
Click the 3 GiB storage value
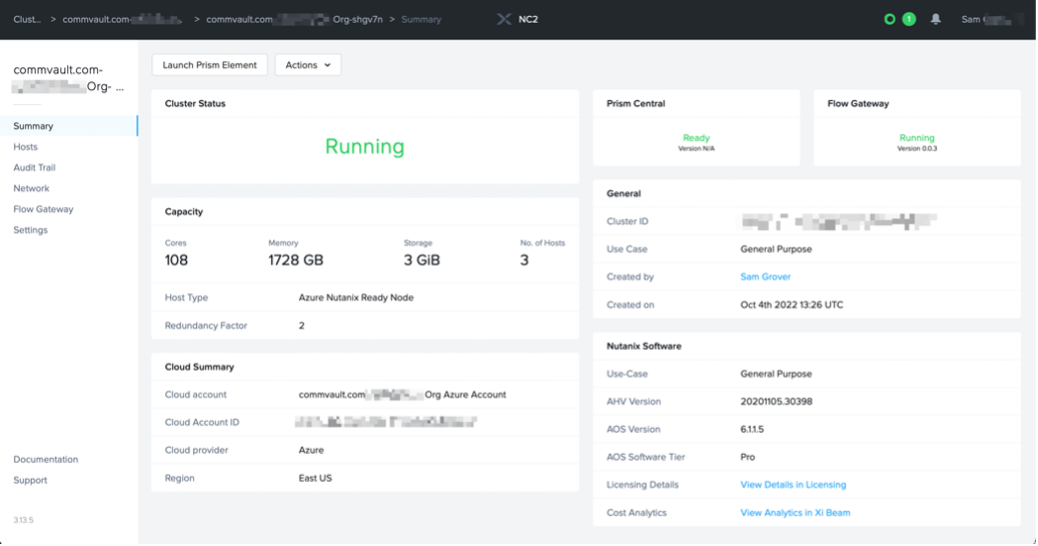tap(422, 260)
